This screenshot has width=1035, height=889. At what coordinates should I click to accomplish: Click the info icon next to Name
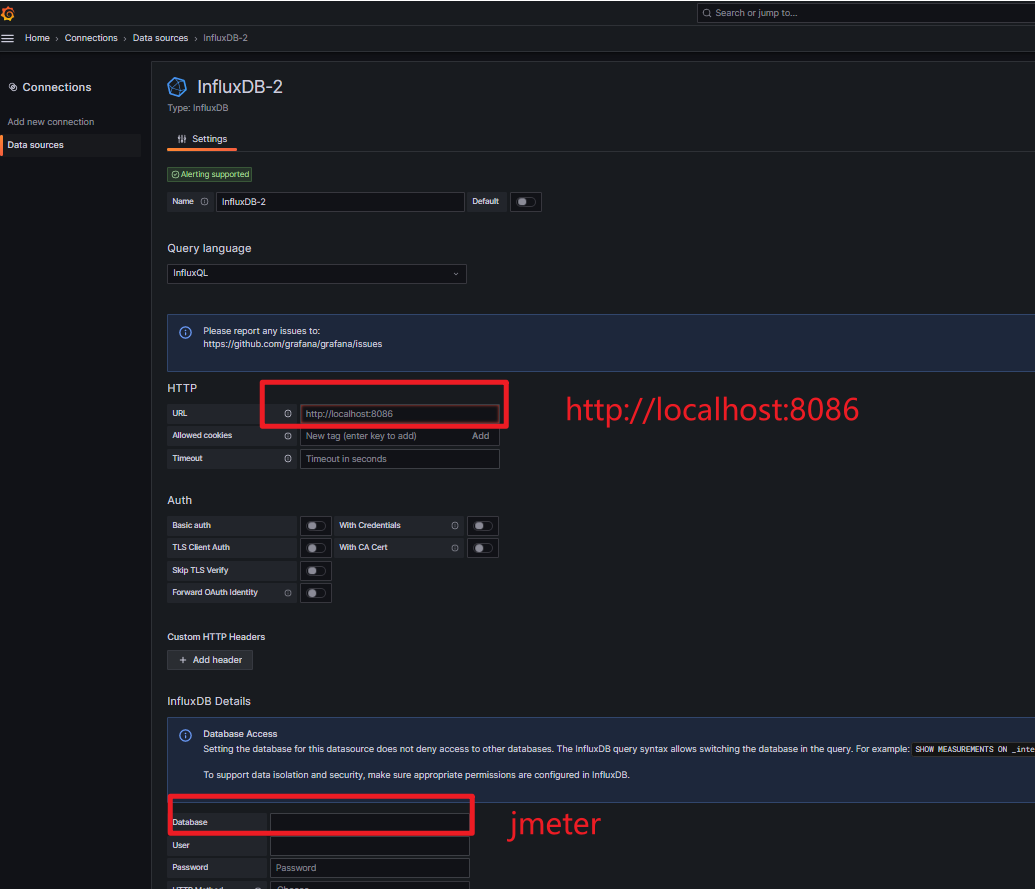click(x=205, y=201)
